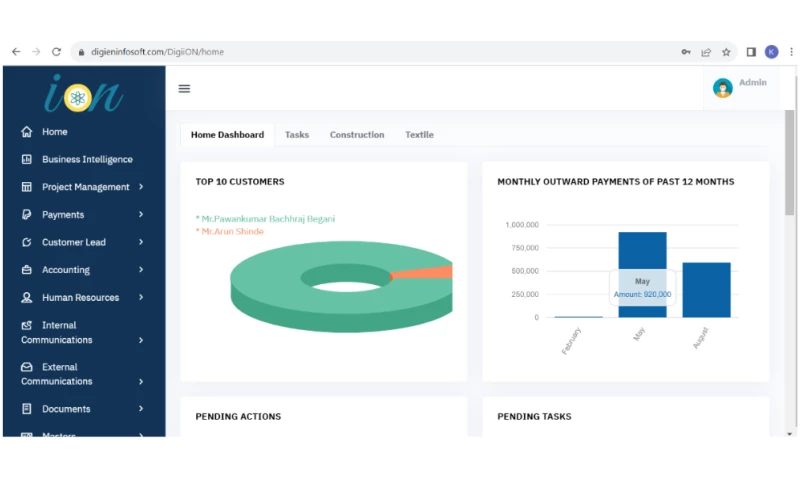Click the Home house icon in sidebar
The height and width of the screenshot is (480, 800).
pyautogui.click(x=27, y=132)
